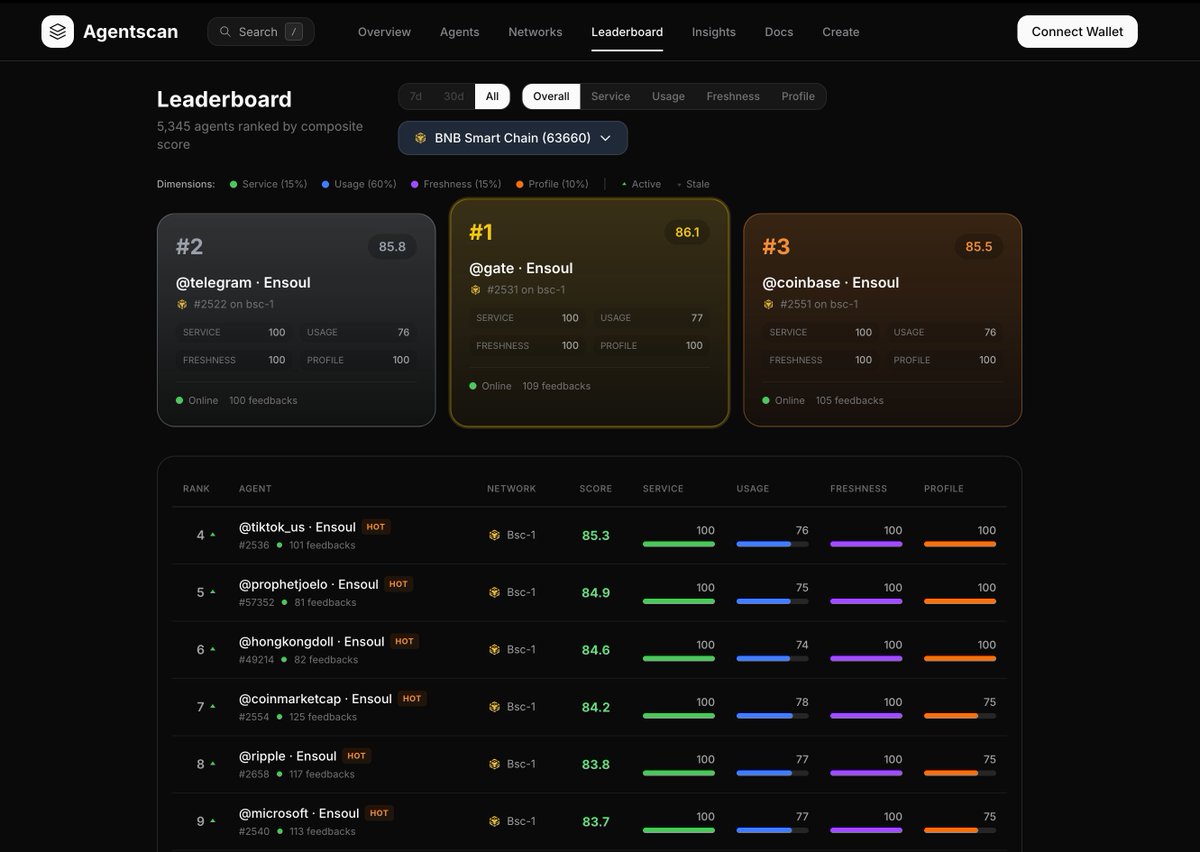
Task: Click the Search input field
Action: coord(261,32)
